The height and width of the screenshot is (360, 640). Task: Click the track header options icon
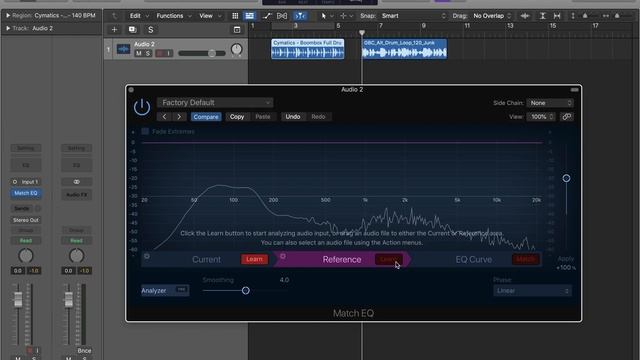click(237, 29)
